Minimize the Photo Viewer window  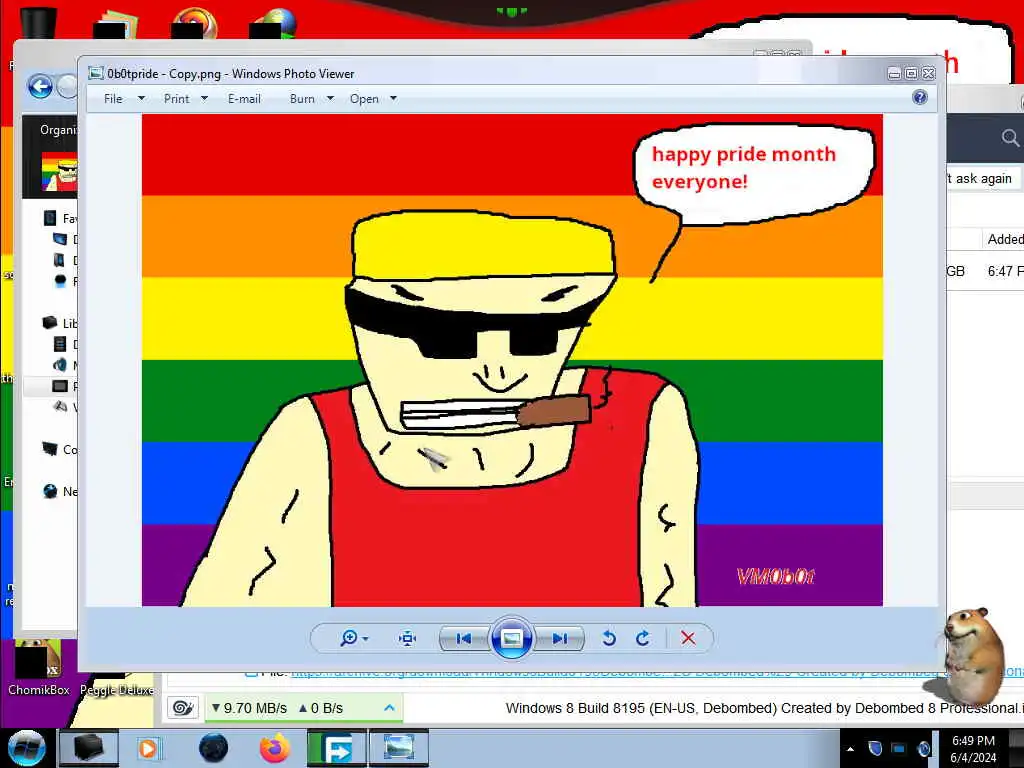895,73
